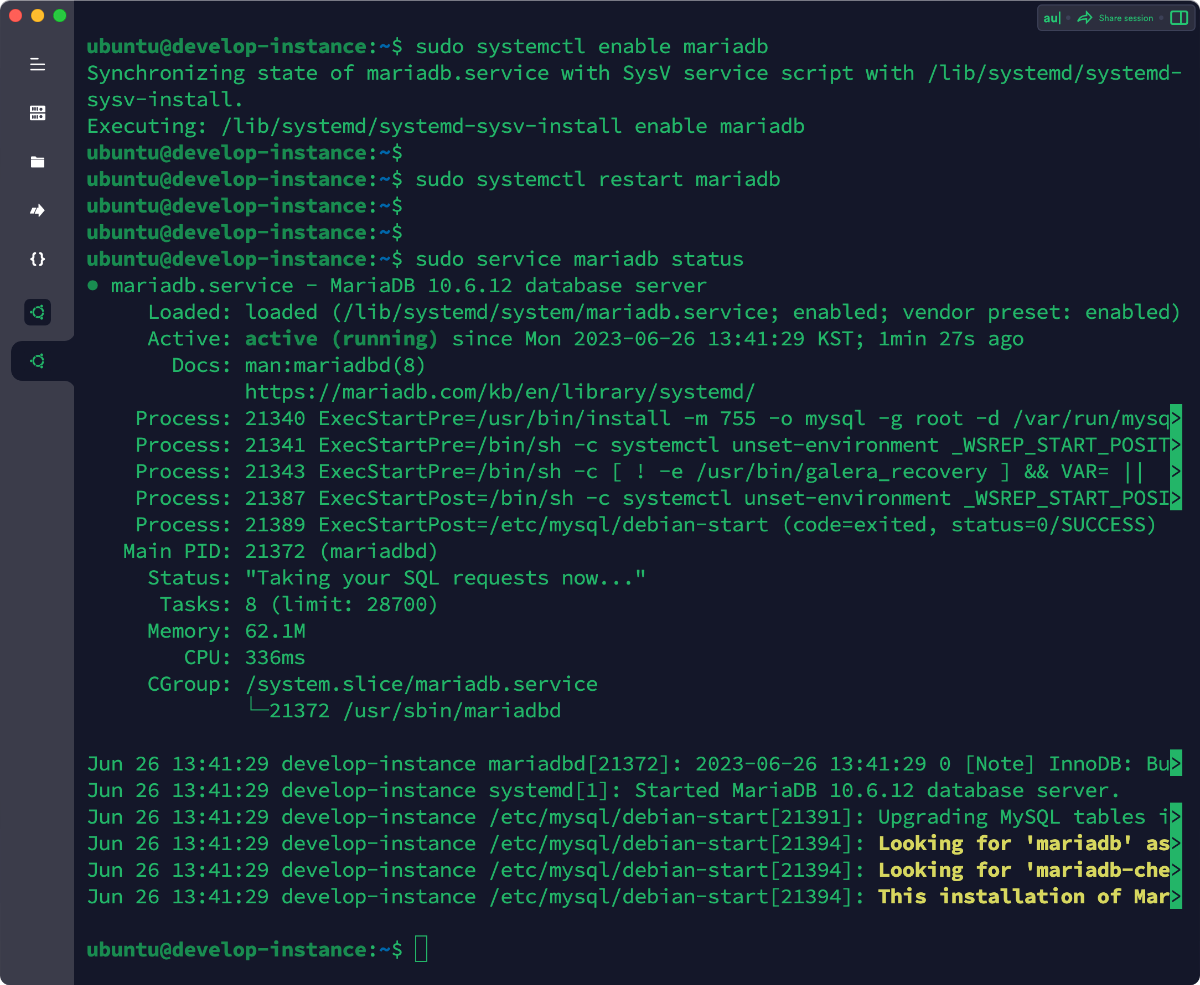1200x985 pixels.
Task: Click the 'Process: 21343 ExecStartPre' galera_recovery line
Action: point(659,471)
